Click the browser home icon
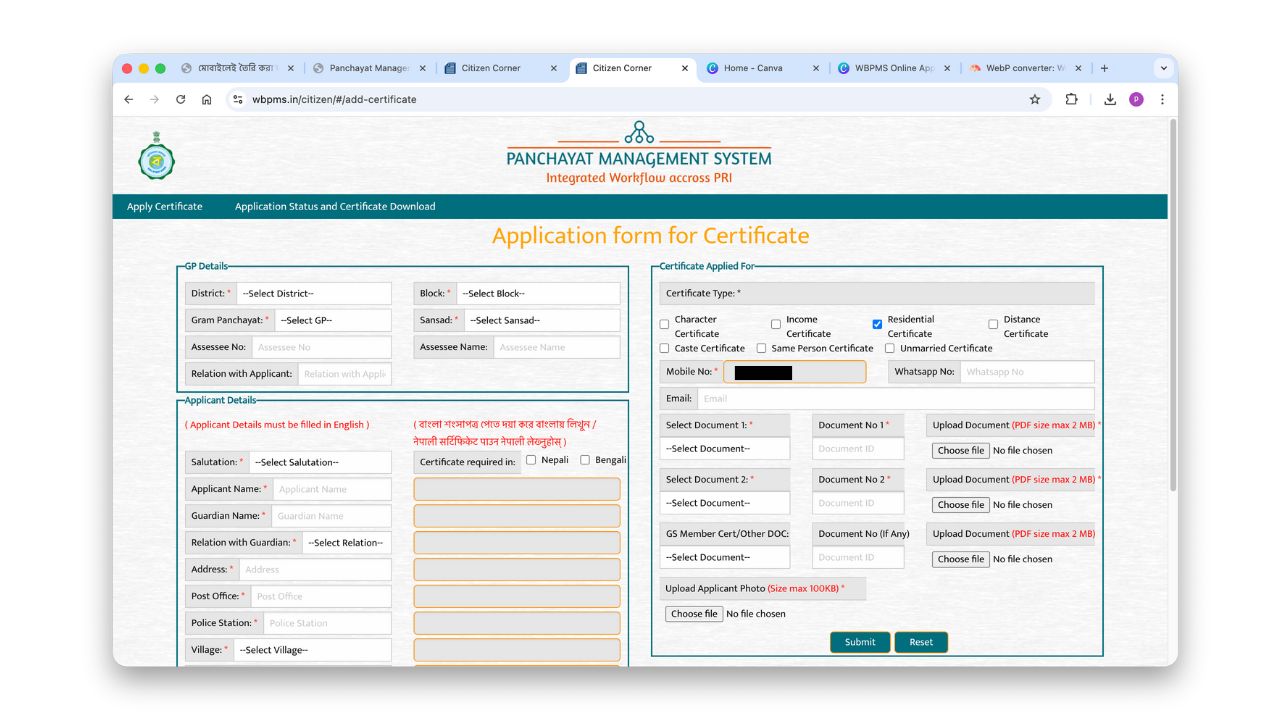Screen dimensions: 1280x720 tap(206, 99)
